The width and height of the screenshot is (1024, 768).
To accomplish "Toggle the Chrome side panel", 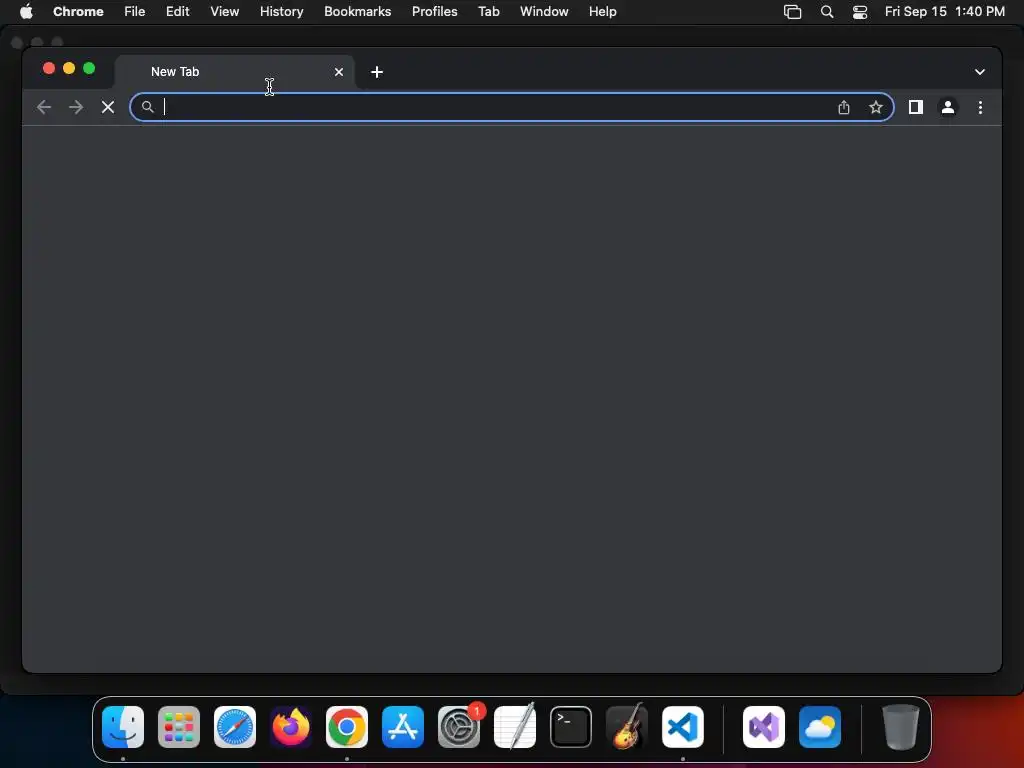I will pos(916,107).
